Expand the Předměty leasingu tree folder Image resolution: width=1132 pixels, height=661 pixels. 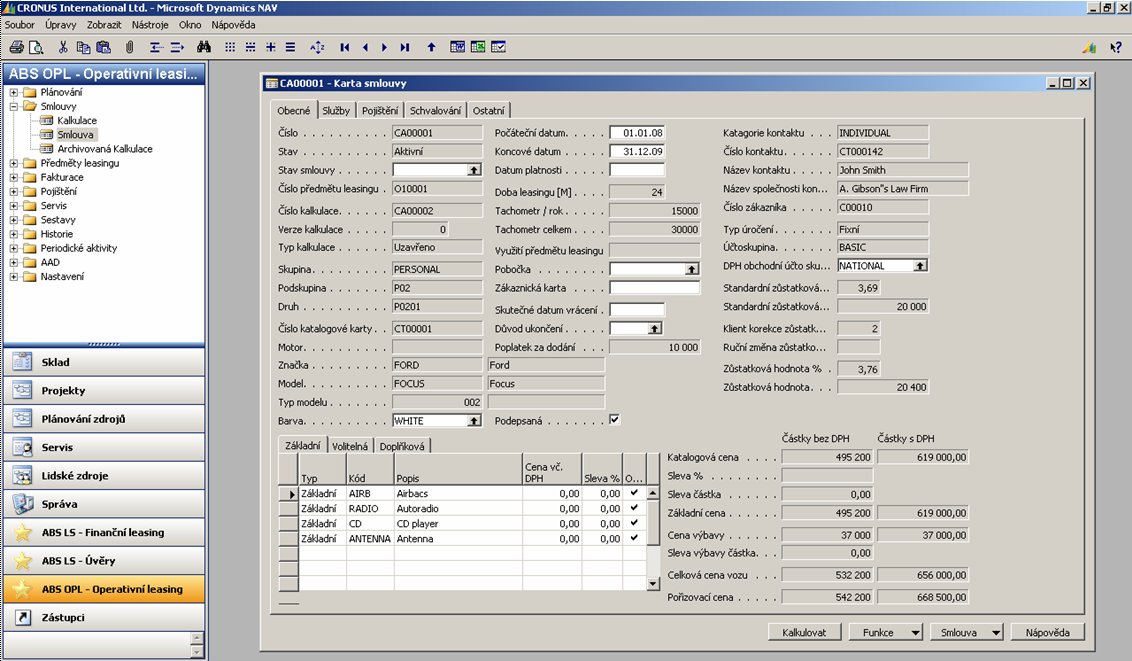coord(14,163)
